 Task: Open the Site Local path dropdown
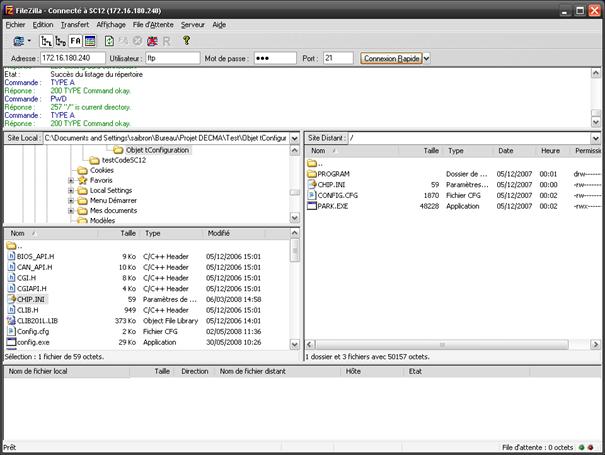point(294,138)
